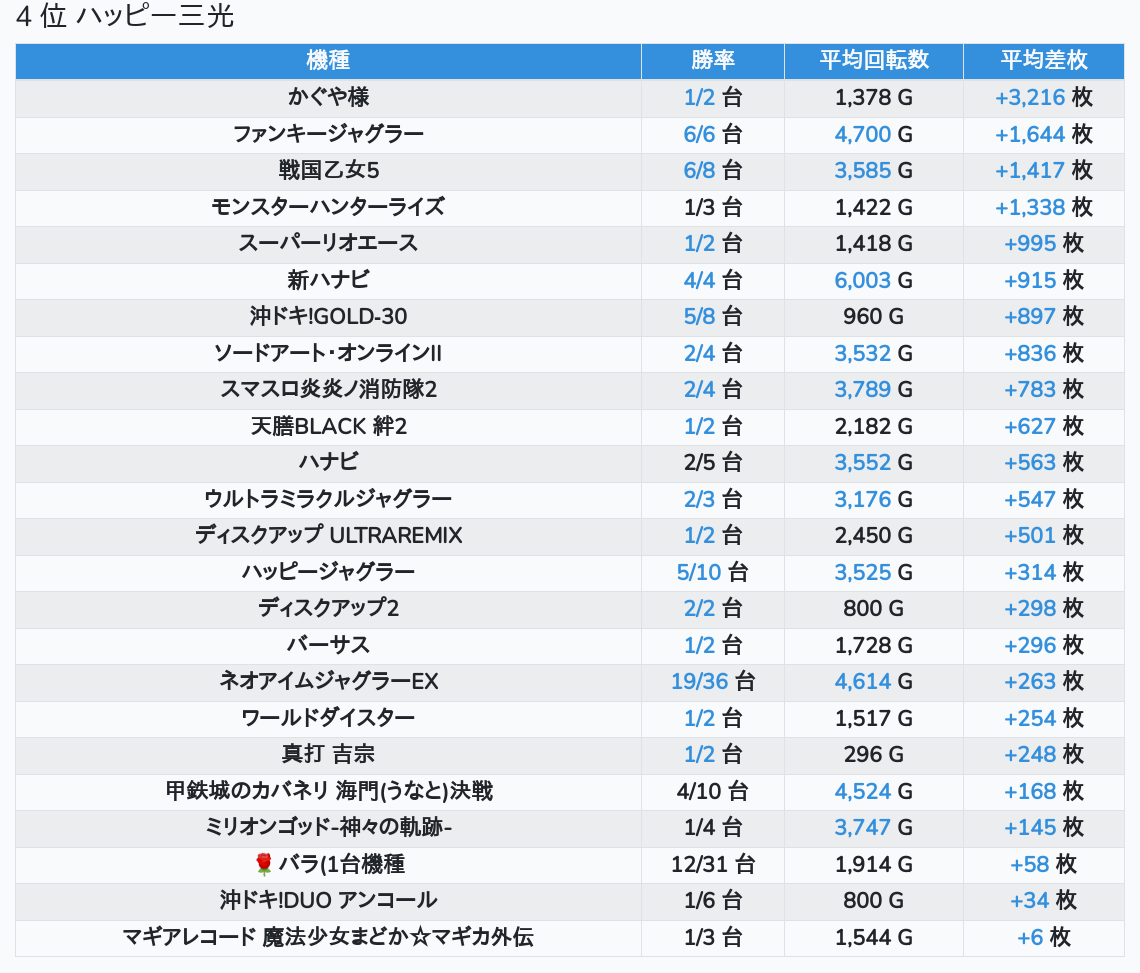Select 甲鉄城のカバネリ 海門(うなと)決戦 name

coord(328,792)
